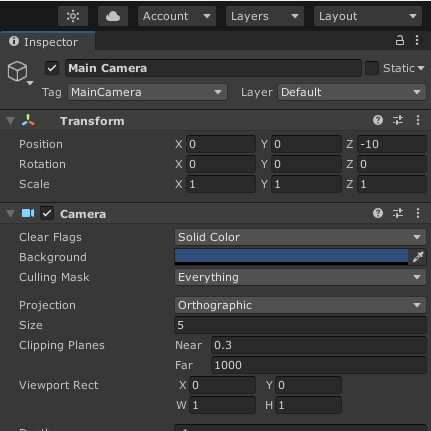Pick a color with the Background eyedropper
This screenshot has height=431, width=431.
(417, 257)
